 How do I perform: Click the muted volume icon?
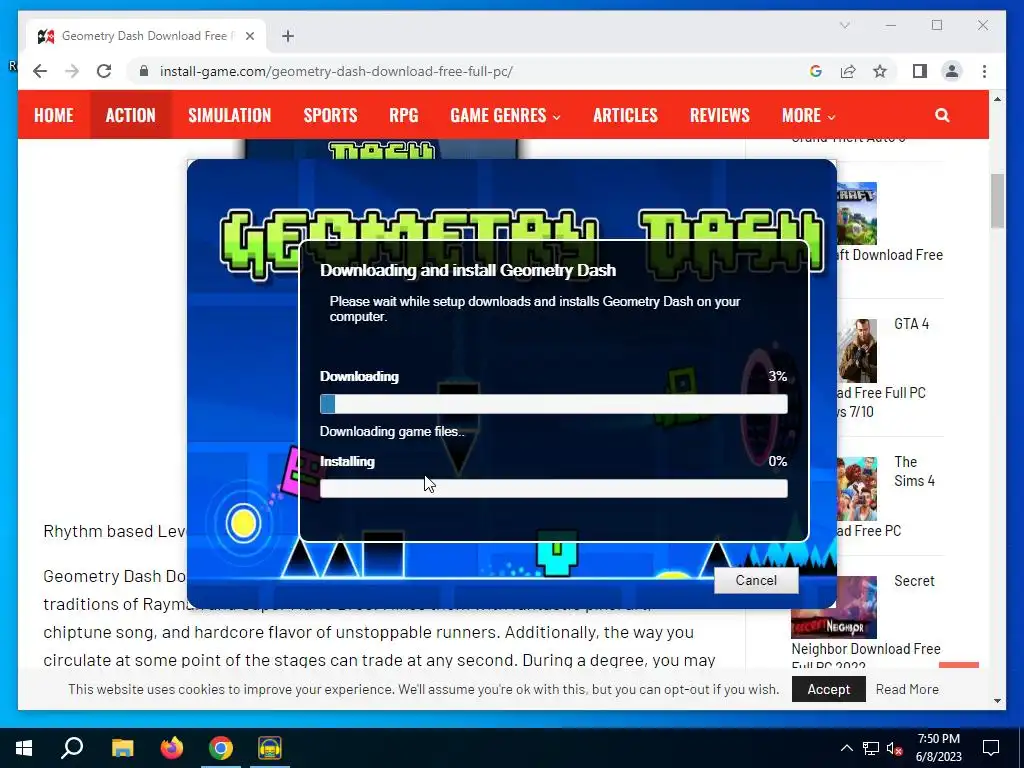click(894, 748)
